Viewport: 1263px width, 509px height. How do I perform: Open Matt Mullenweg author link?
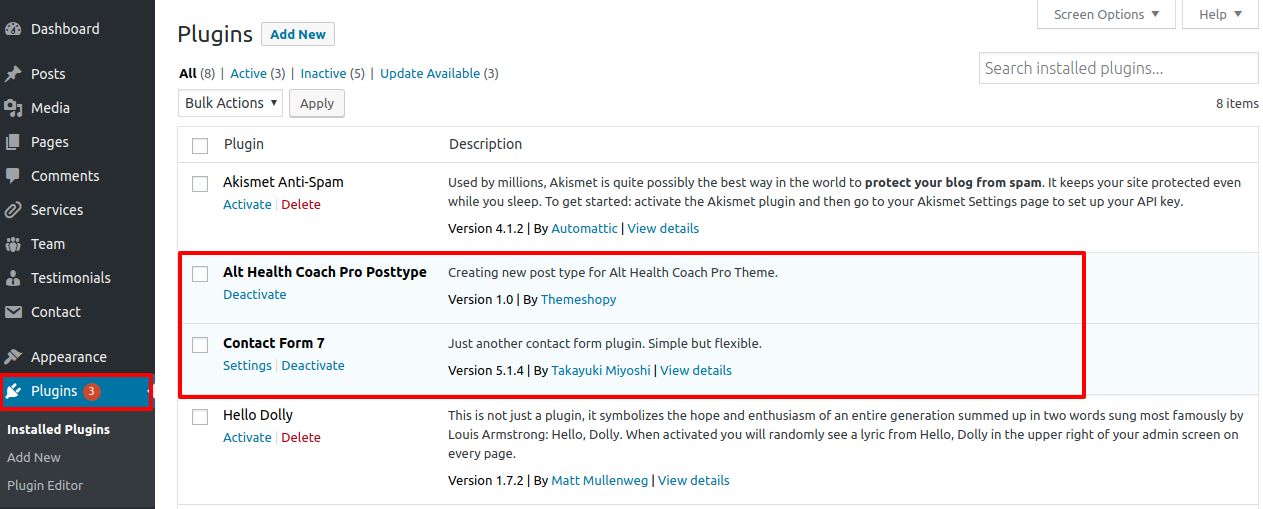coord(600,480)
